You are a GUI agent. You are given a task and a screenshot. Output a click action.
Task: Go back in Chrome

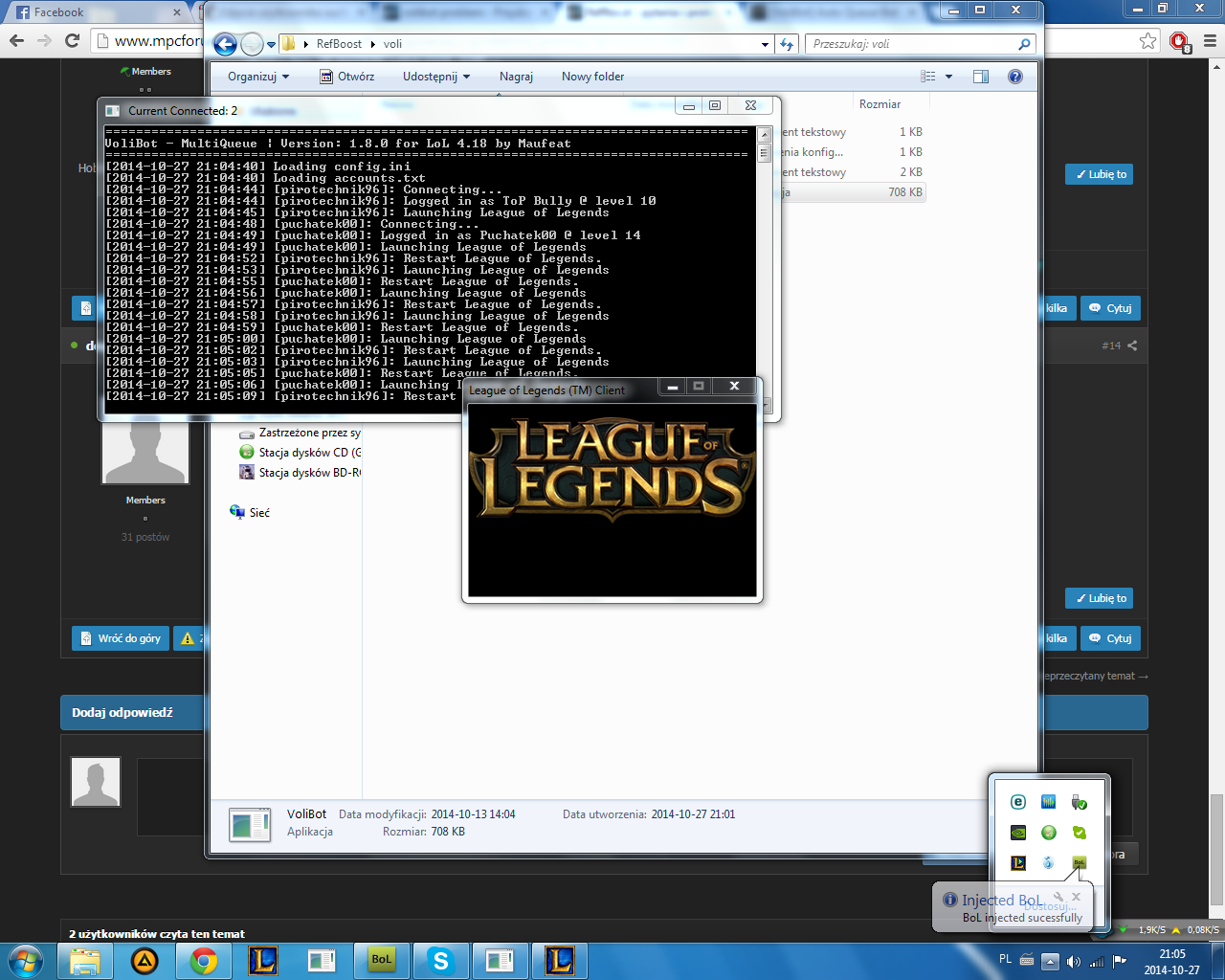point(16,40)
